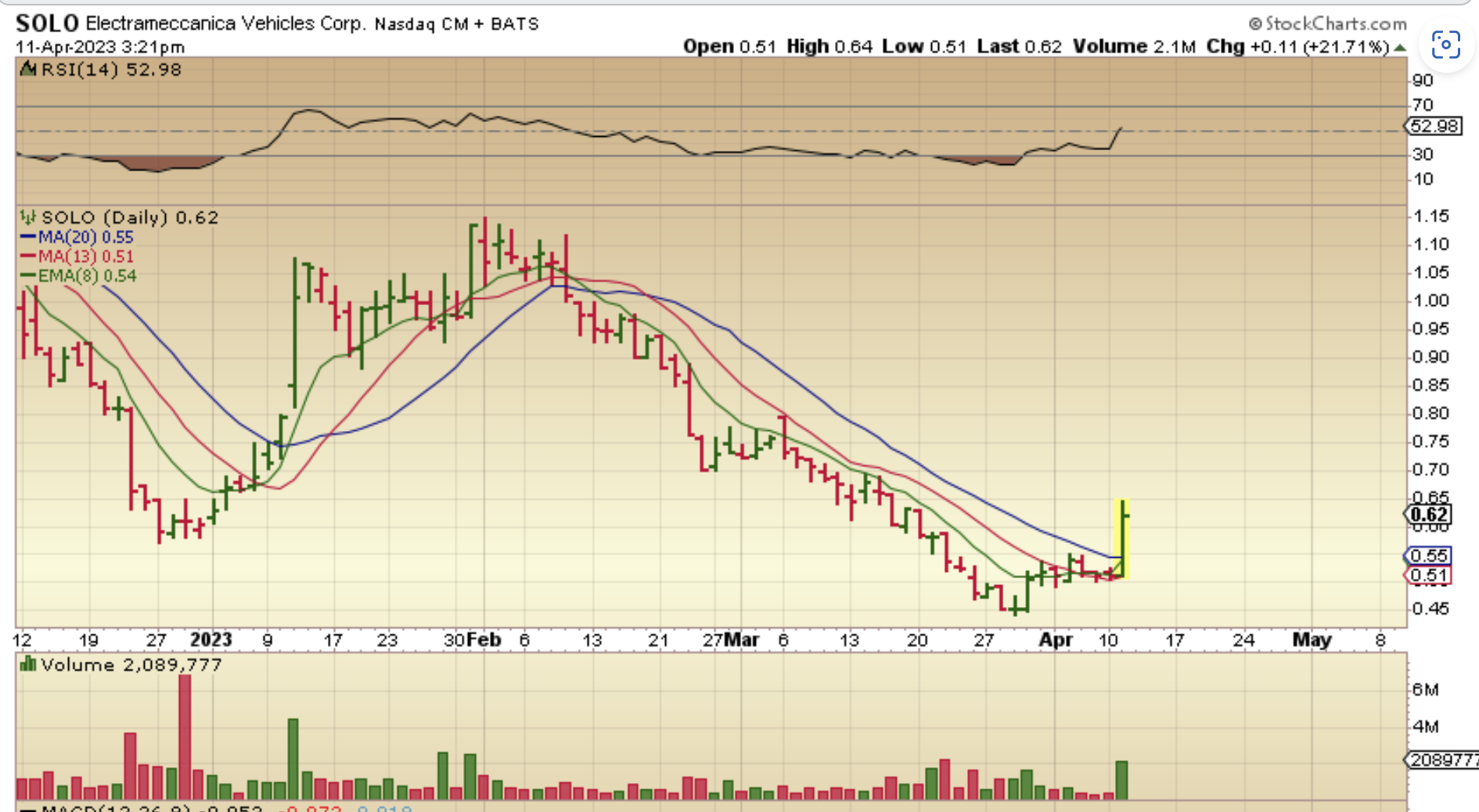Click the 11-Apr-2023 3:21pm timestamp
1479x812 pixels.
coord(100,47)
